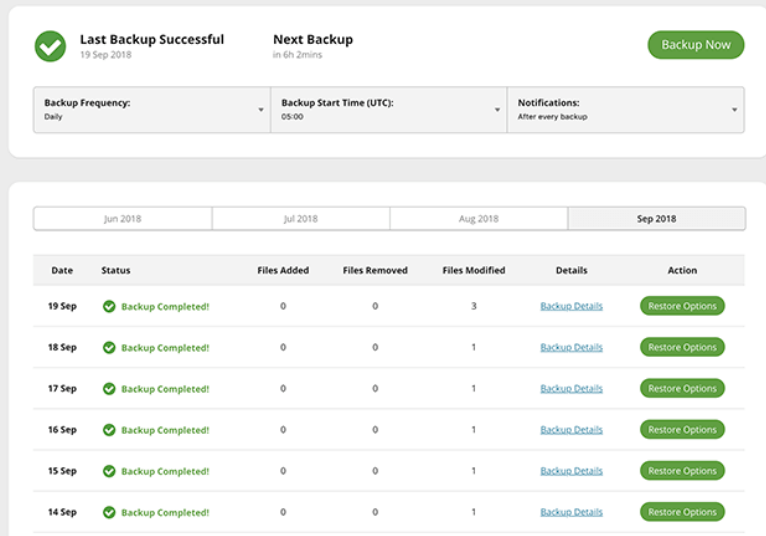Click the 17 Sep green status checkmark

pos(109,389)
